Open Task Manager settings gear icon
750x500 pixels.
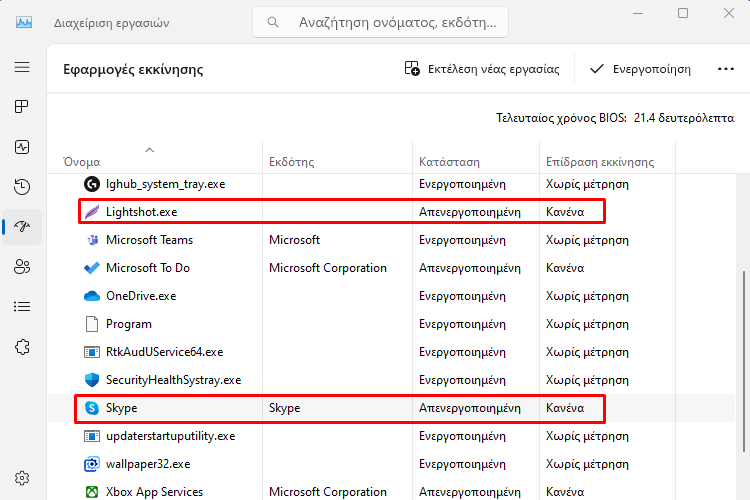[x=22, y=478]
